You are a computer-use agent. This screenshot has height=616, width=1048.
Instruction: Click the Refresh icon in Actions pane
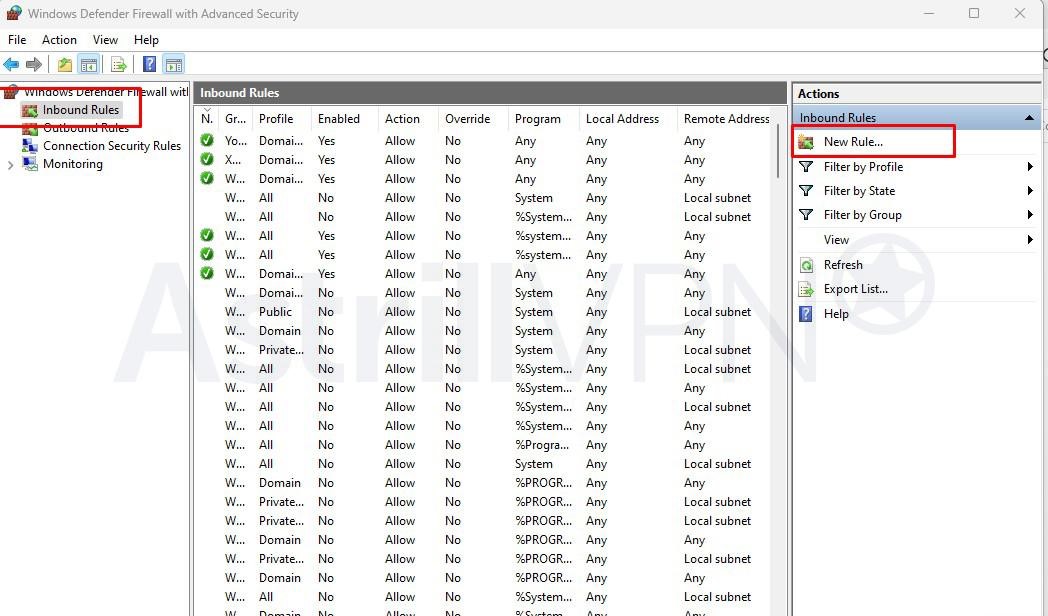click(806, 265)
